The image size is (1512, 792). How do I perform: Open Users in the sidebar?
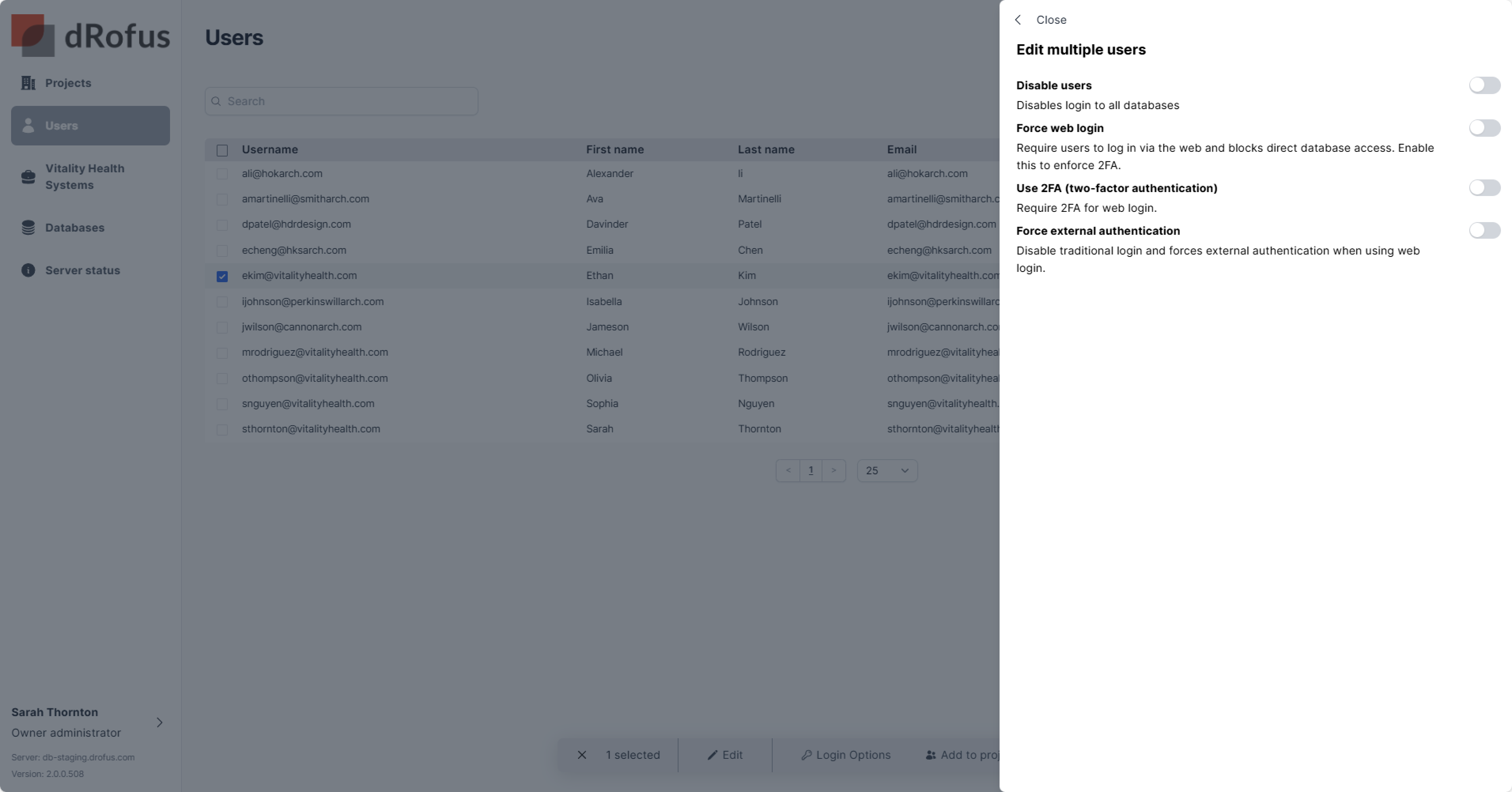(91, 126)
